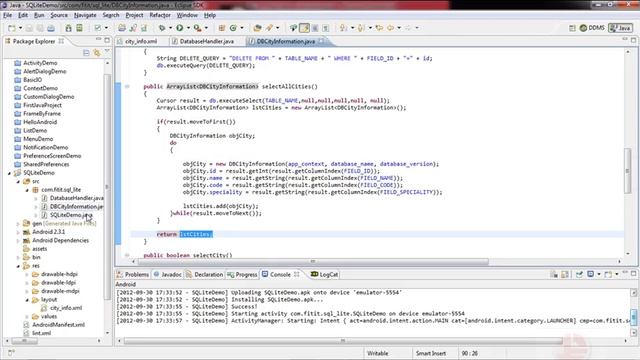Open the Refactor menu
The height and width of the screenshot is (360, 640).
point(160,15)
